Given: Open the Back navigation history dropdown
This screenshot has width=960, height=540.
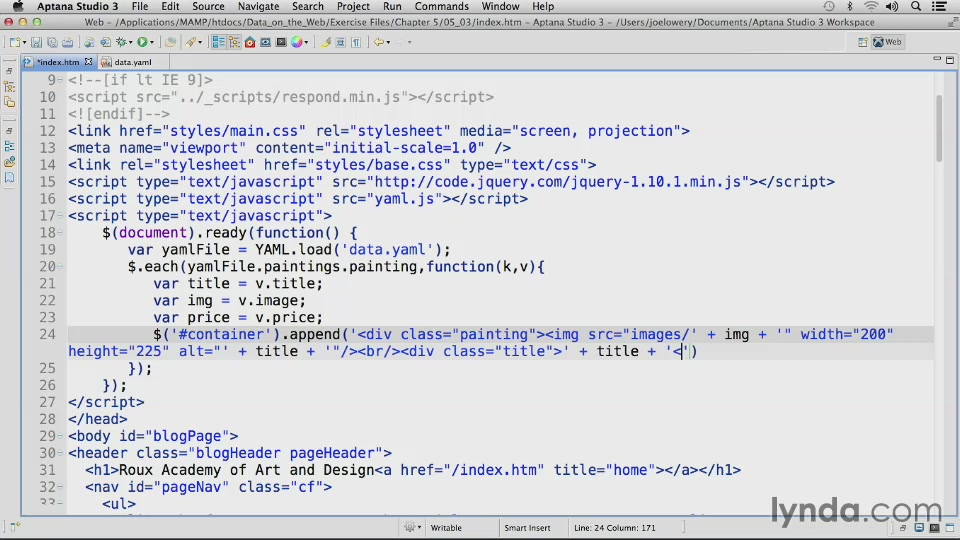Looking at the screenshot, I should click(388, 42).
